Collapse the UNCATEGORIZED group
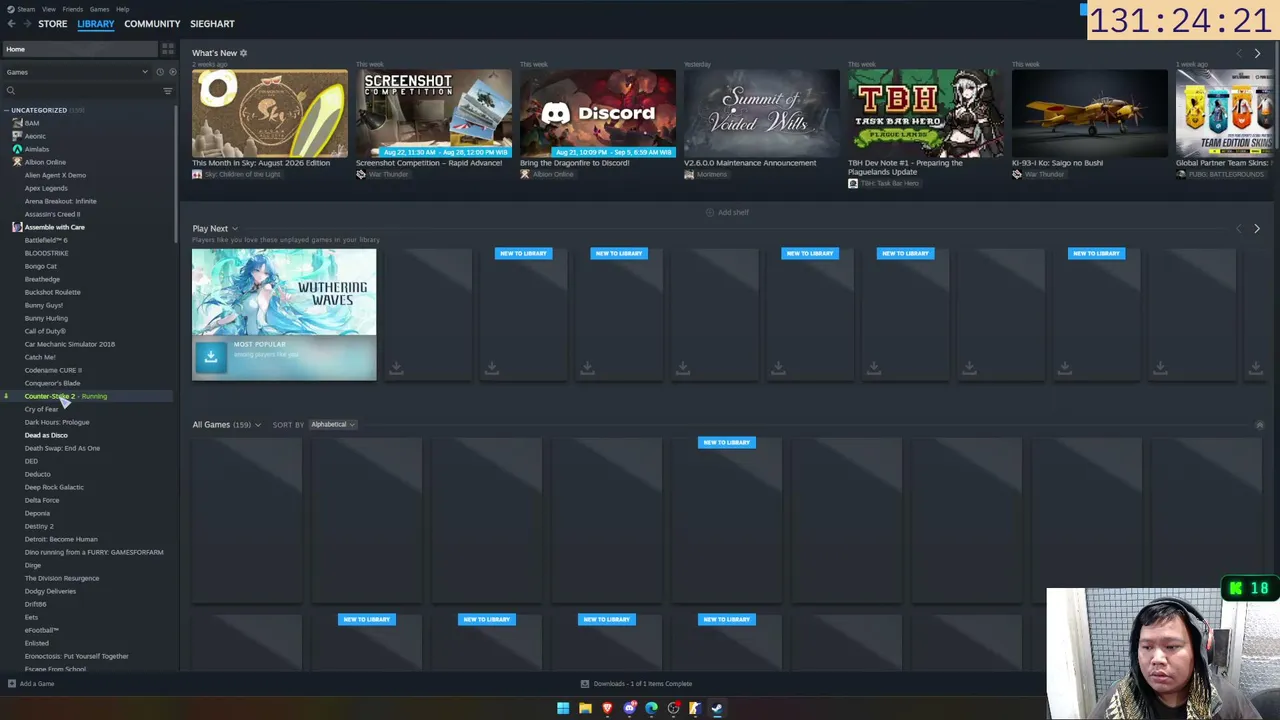This screenshot has height=720, width=1280. point(6,110)
